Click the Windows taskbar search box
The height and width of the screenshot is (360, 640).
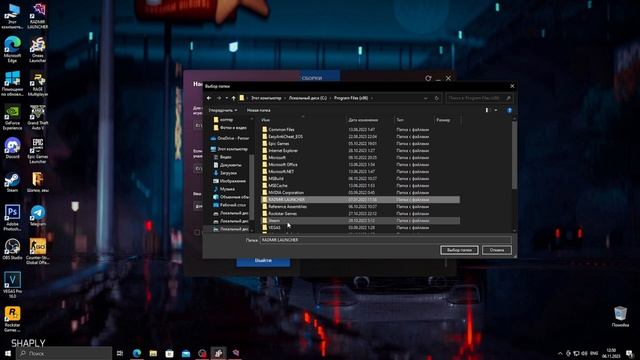pos(64,353)
